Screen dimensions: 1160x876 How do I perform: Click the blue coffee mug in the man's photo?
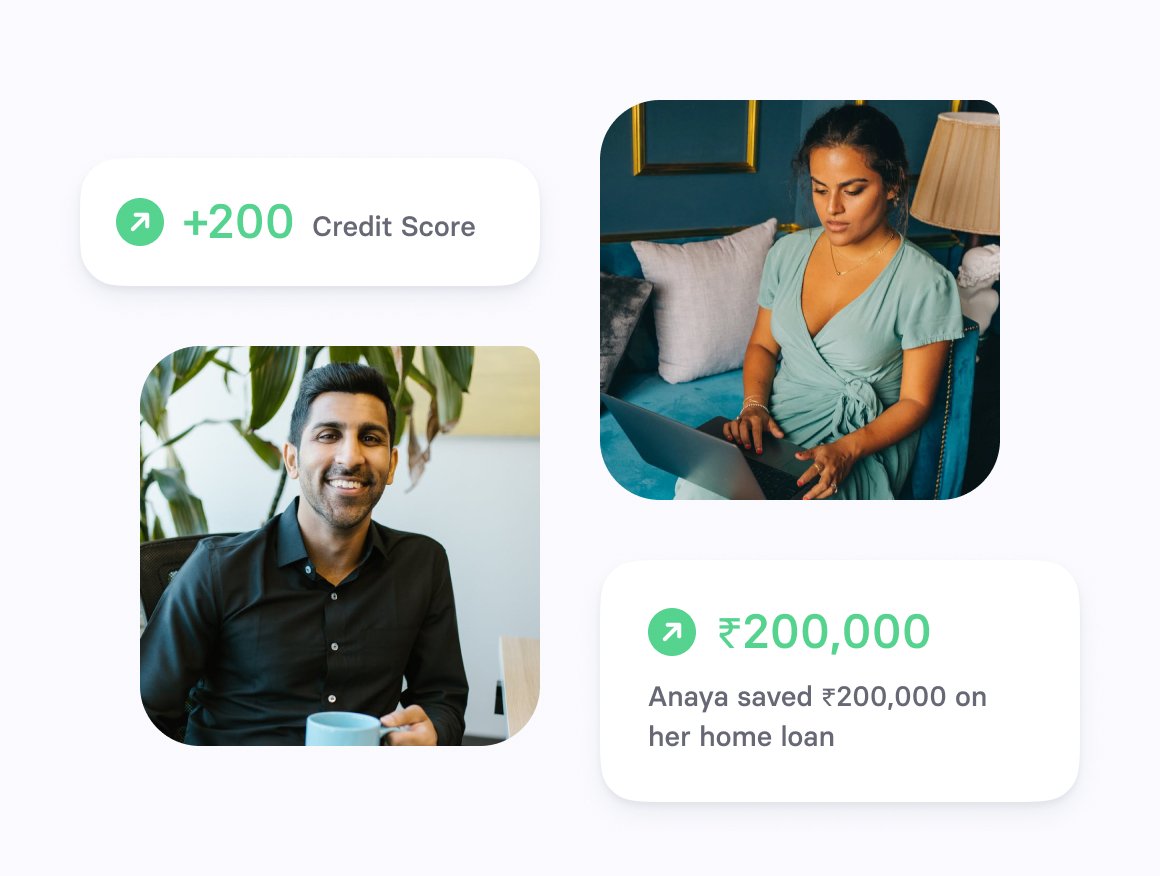click(345, 729)
